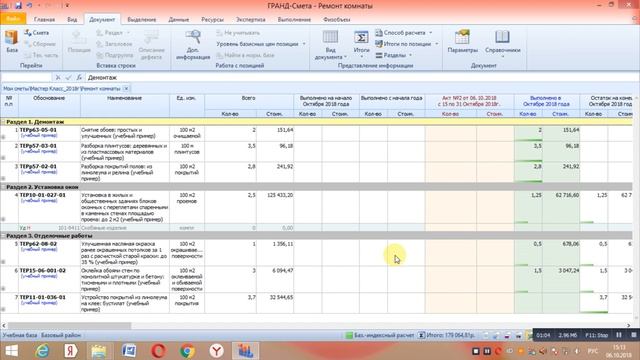This screenshot has height=360, width=640.
Task: Click the volume speaker icon in tray
Action: pyautogui.click(x=576, y=351)
